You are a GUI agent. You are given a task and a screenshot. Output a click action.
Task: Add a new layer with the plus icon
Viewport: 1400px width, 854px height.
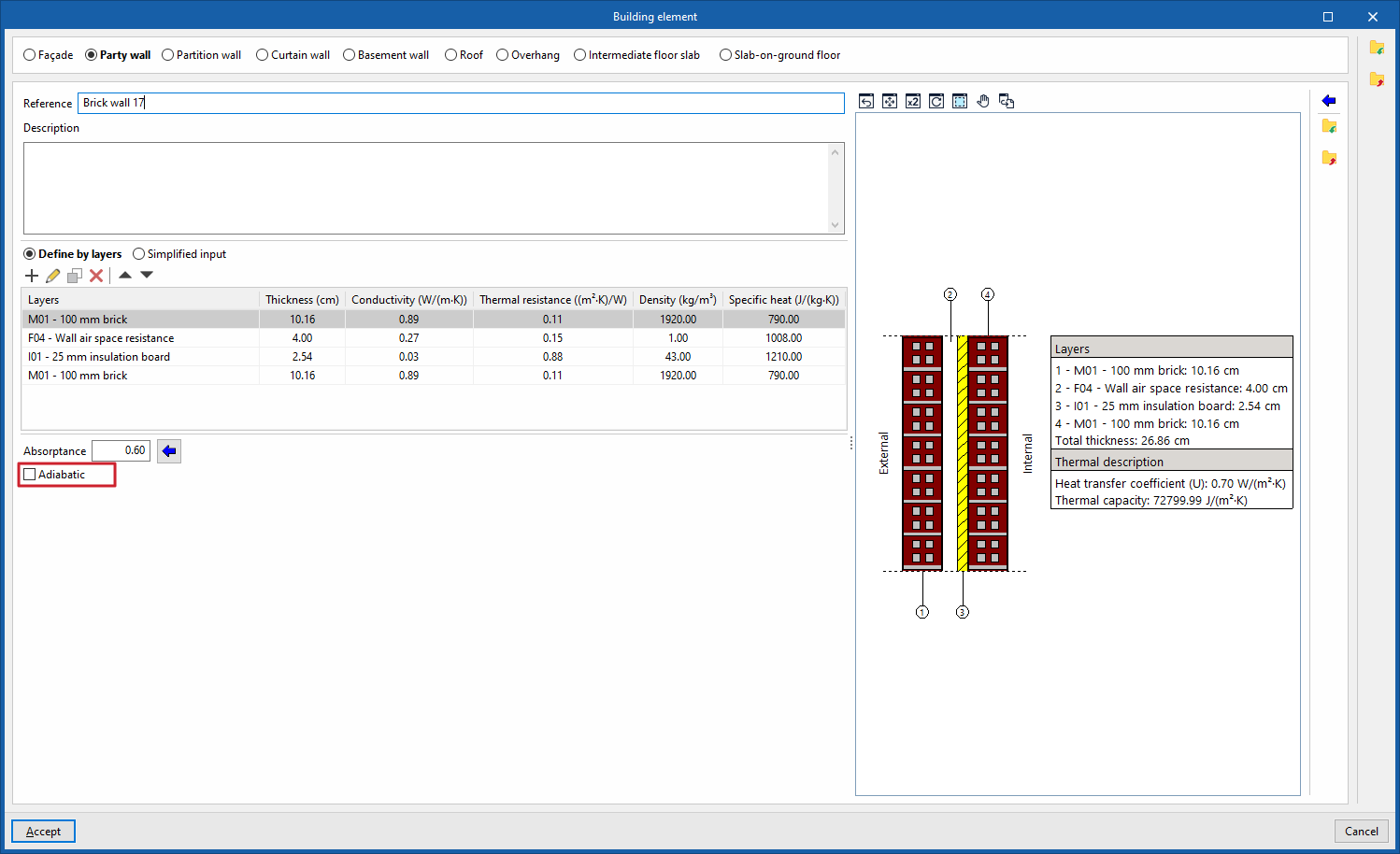coord(32,276)
